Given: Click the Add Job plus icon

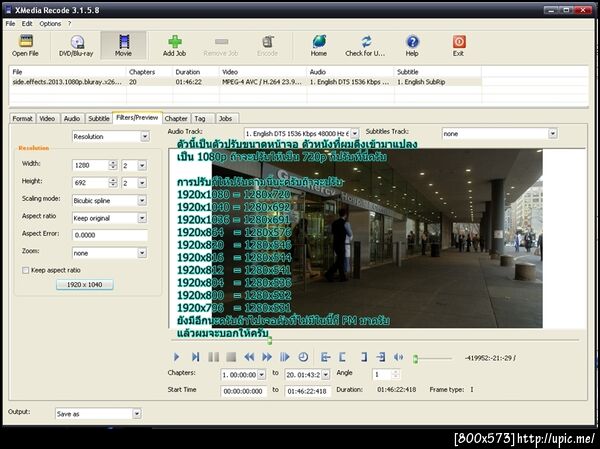Looking at the screenshot, I should click(x=175, y=42).
